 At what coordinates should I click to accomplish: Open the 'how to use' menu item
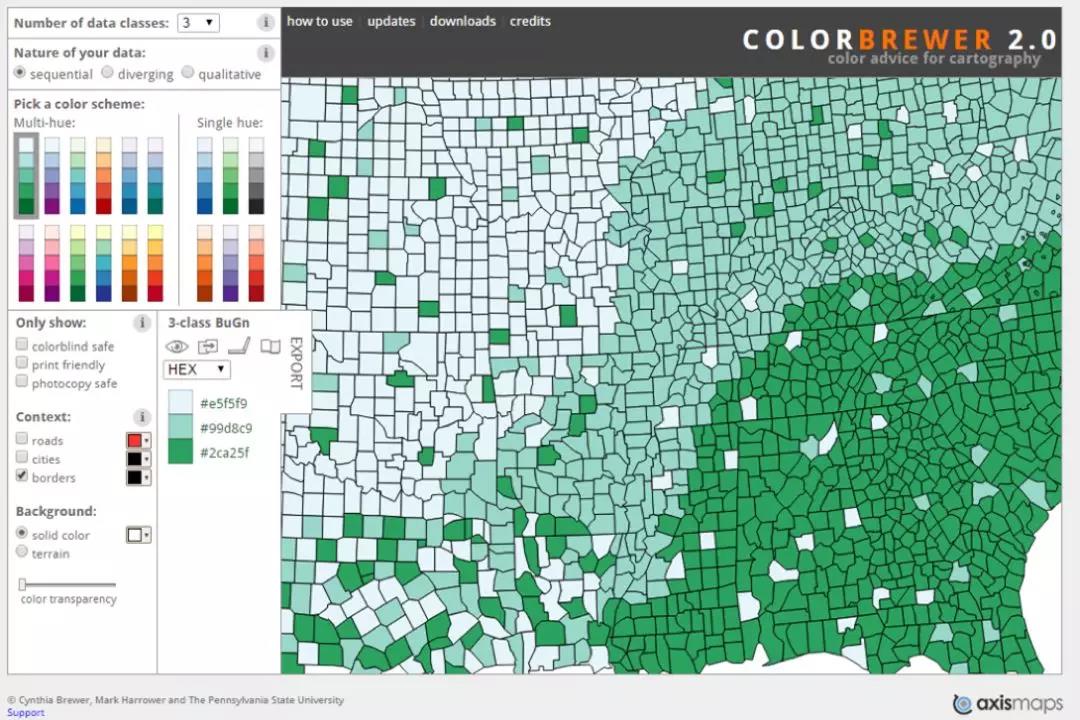pos(319,21)
